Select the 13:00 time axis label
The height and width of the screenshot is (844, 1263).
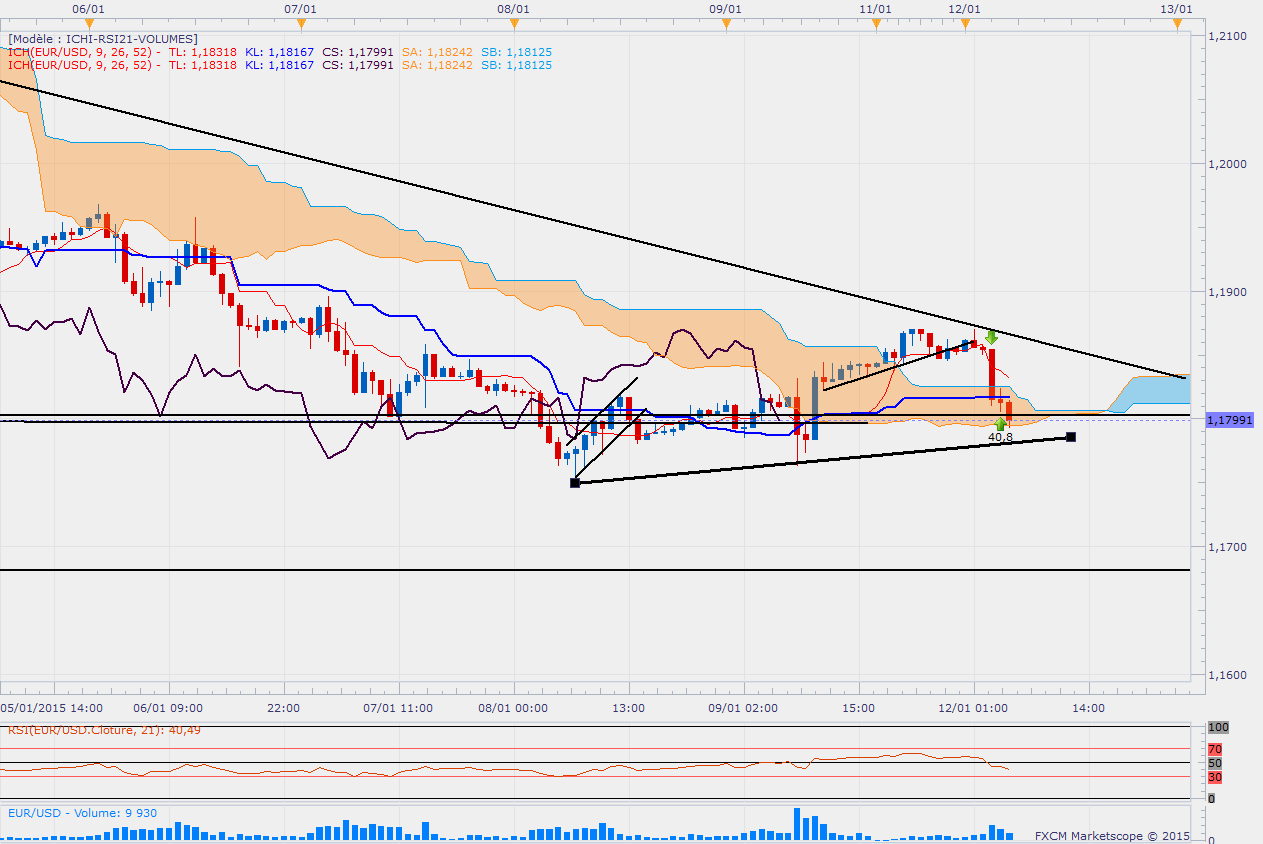click(628, 708)
